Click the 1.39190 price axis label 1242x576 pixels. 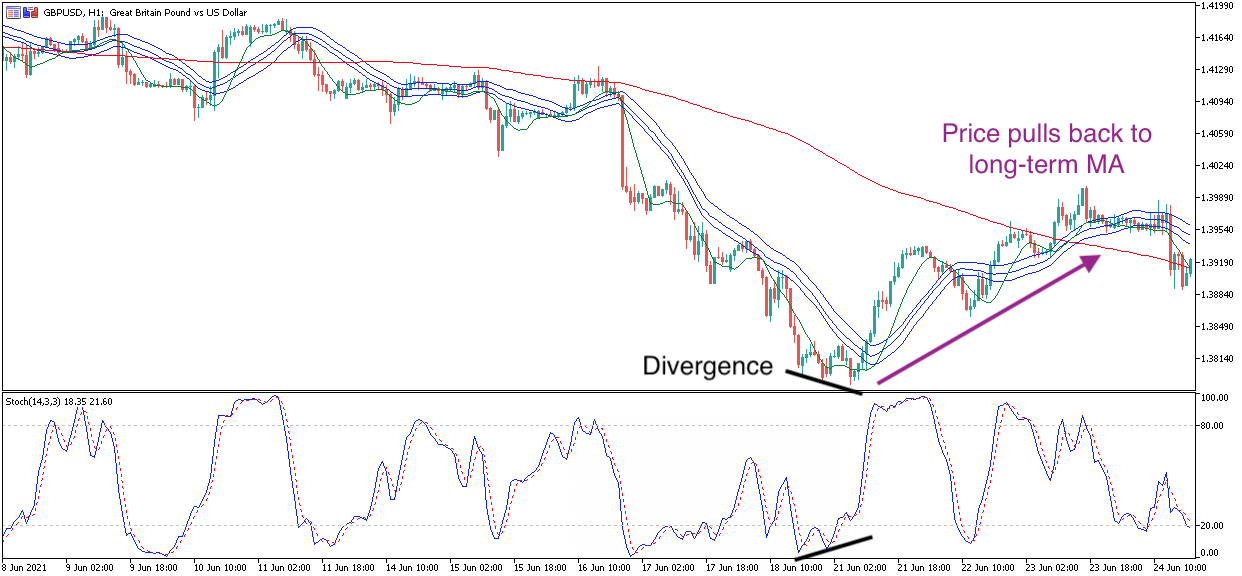click(x=1215, y=263)
